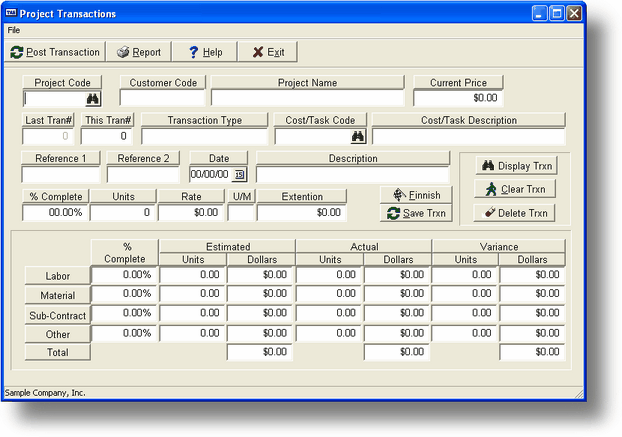Screen dimensions: 622x437
Task: Click the transaction Description input field
Action: [353, 174]
